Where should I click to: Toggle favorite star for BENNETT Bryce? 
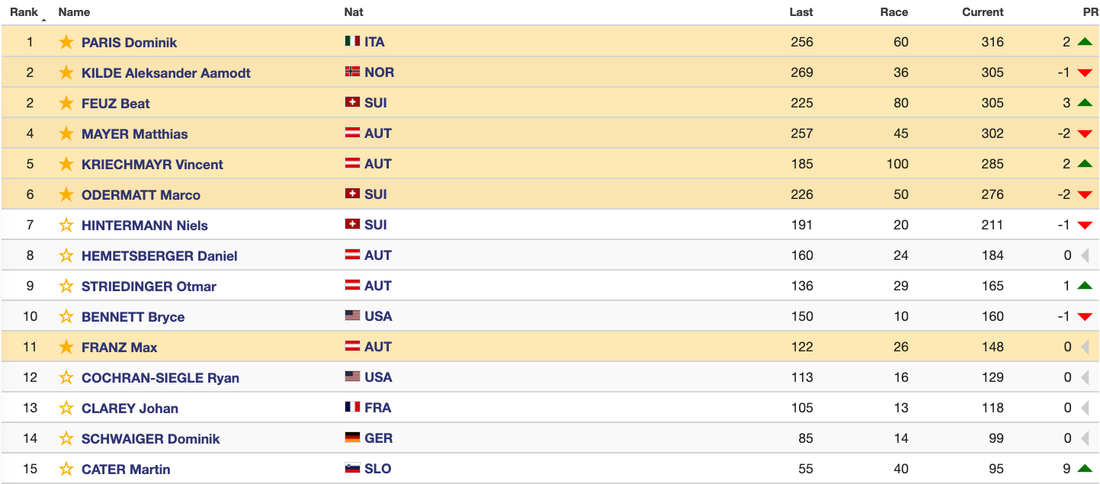coord(66,316)
